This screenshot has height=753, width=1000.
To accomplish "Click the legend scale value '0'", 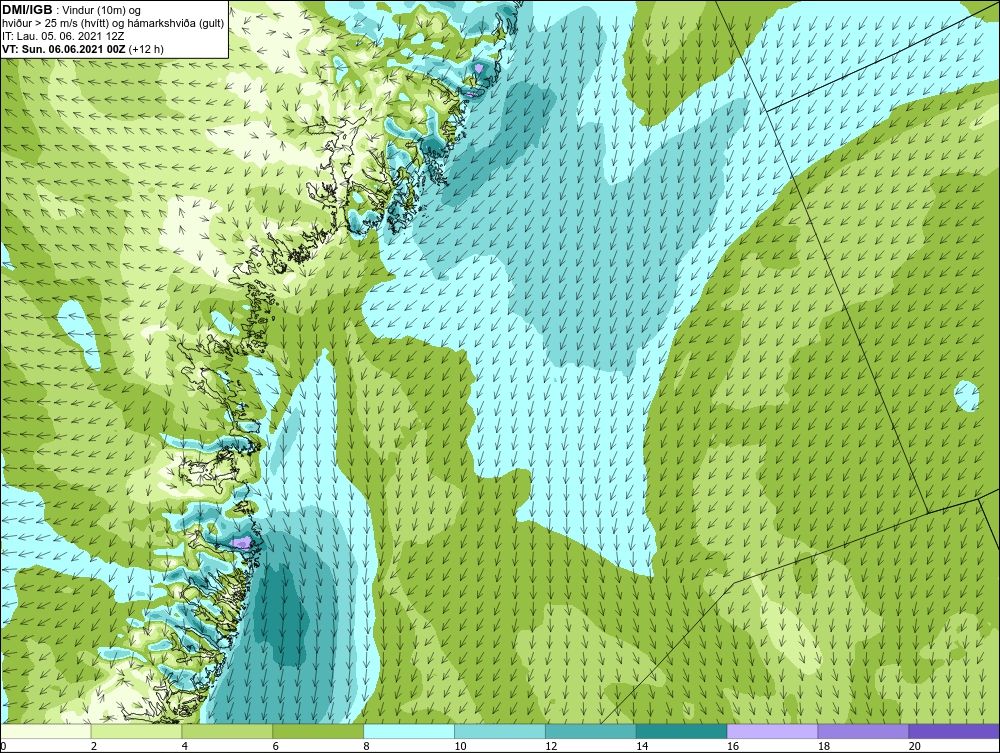I will 3,746.
